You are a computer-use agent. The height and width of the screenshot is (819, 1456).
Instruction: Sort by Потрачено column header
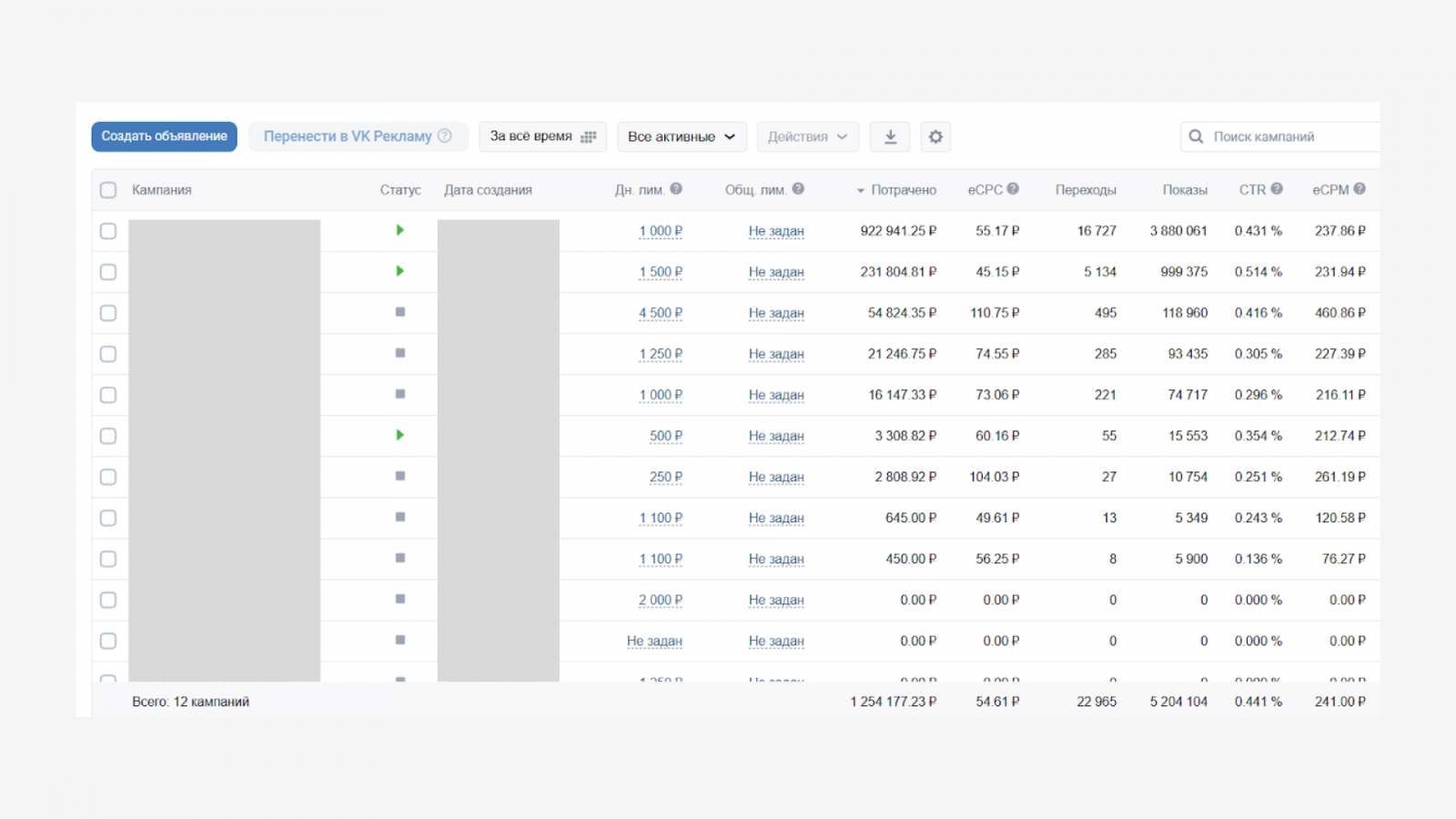[903, 190]
